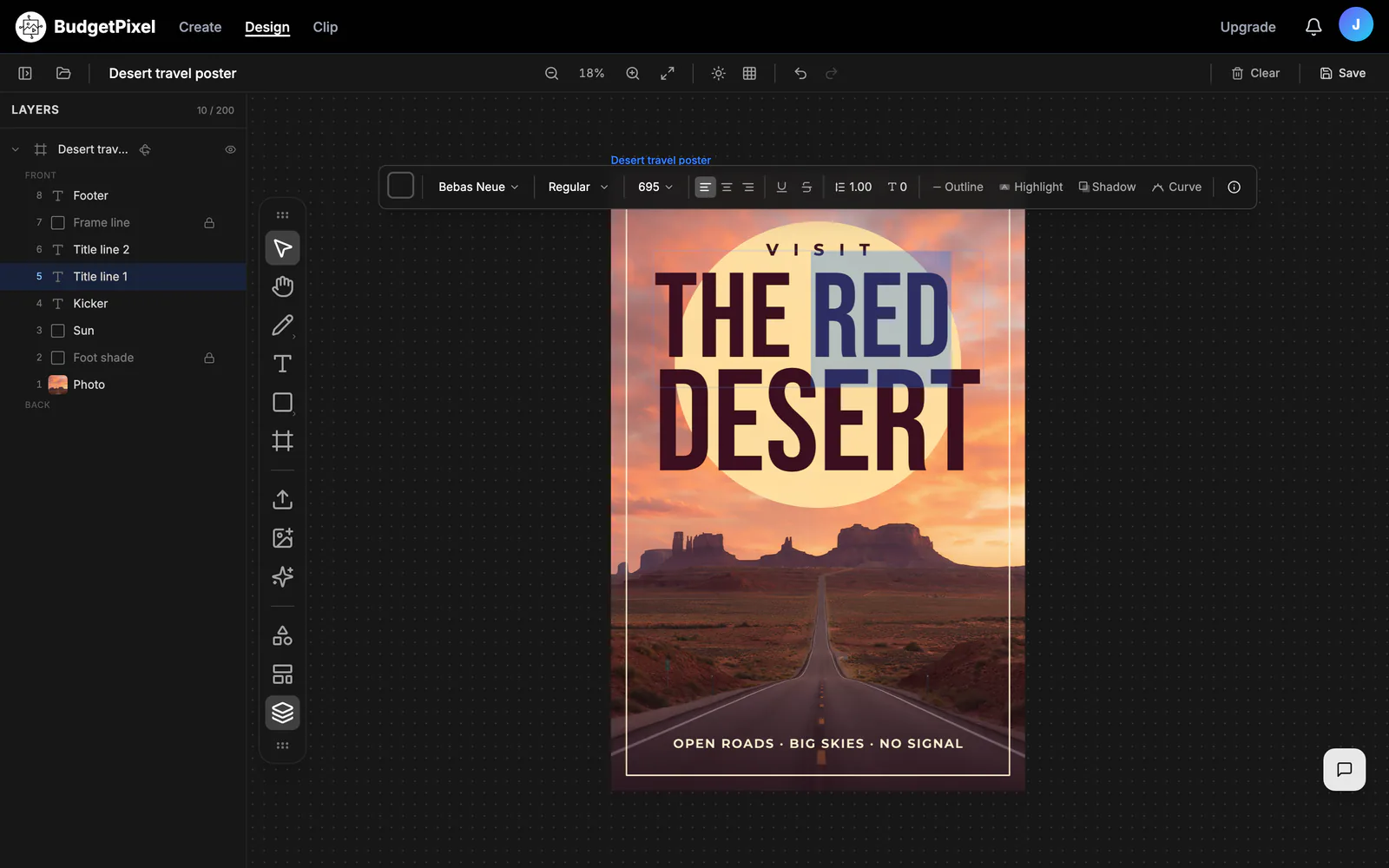Undo the last action

[x=800, y=74]
